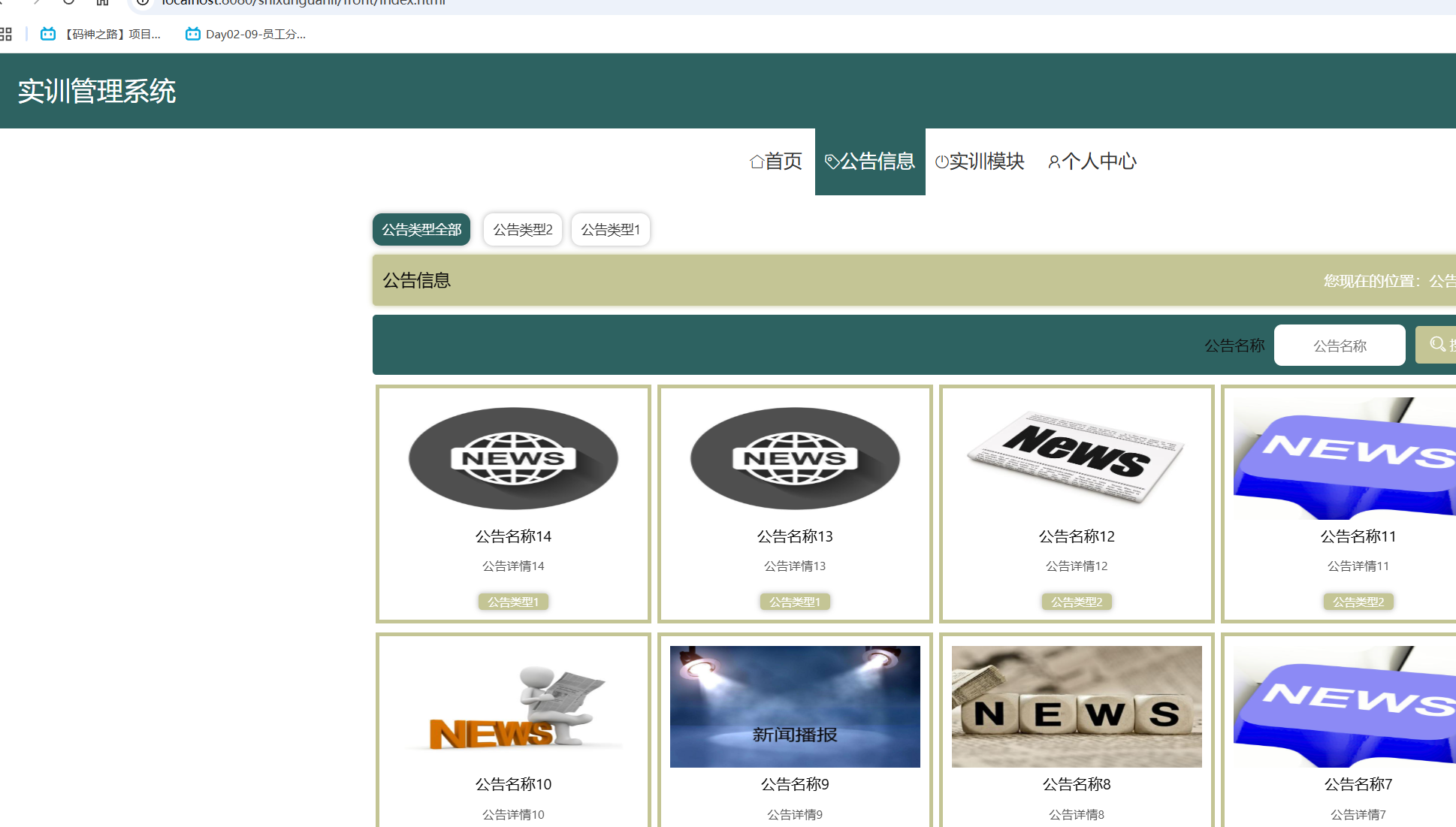Click the title 公告名称8
1456x827 pixels.
pyautogui.click(x=1077, y=784)
